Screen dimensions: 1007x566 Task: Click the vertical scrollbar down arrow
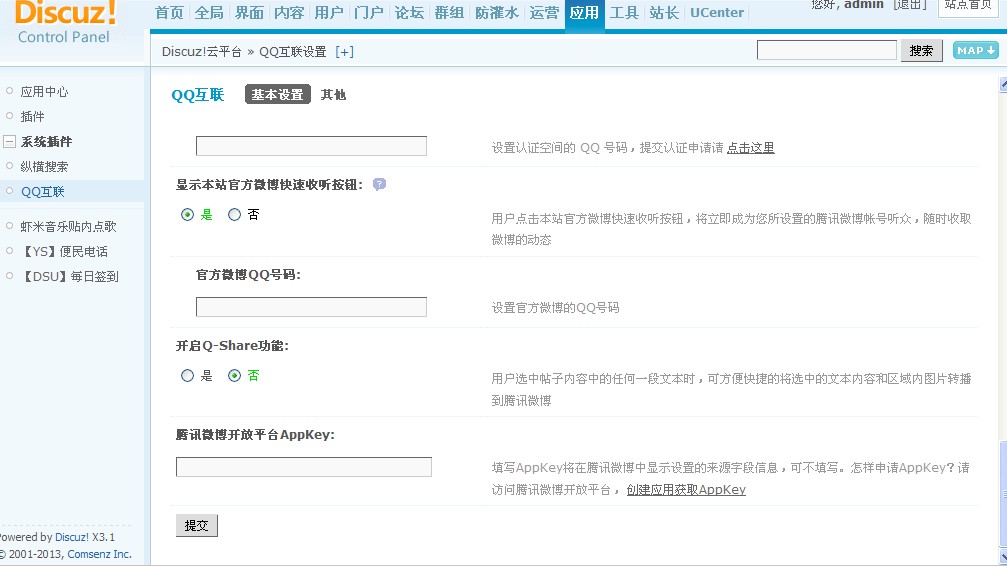pyautogui.click(x=1003, y=556)
